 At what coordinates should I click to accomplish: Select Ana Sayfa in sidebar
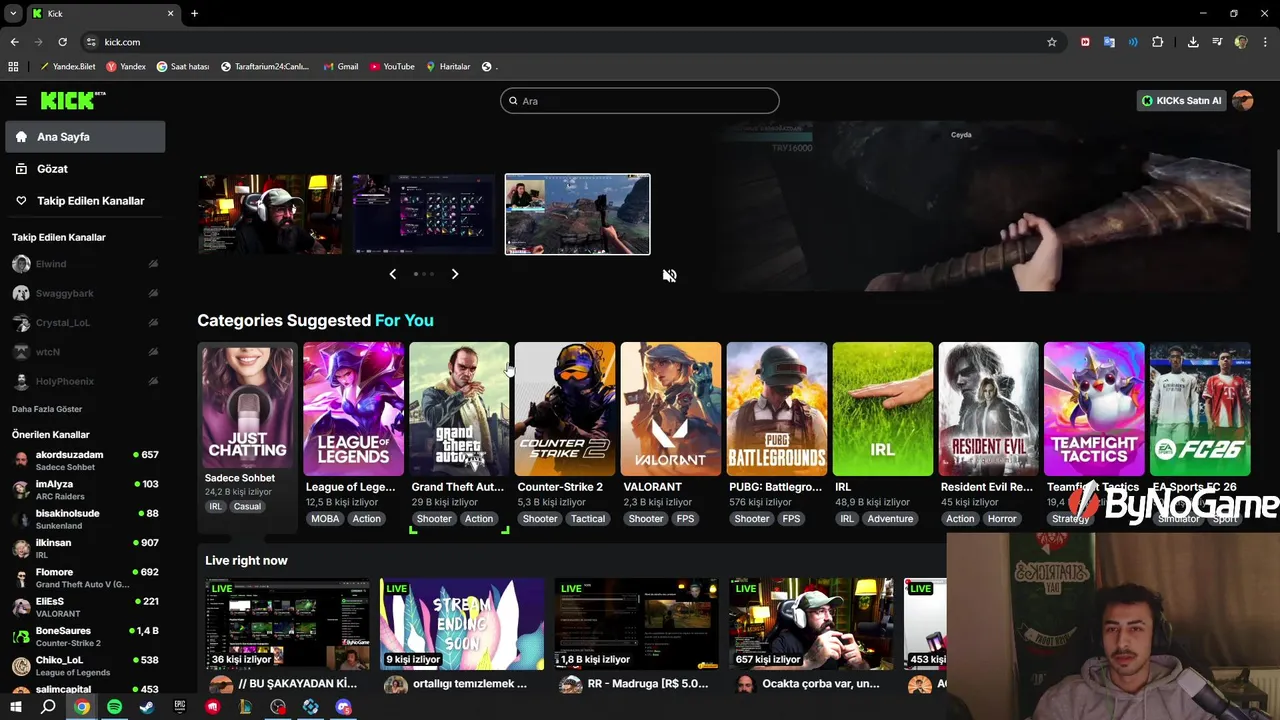pos(85,137)
